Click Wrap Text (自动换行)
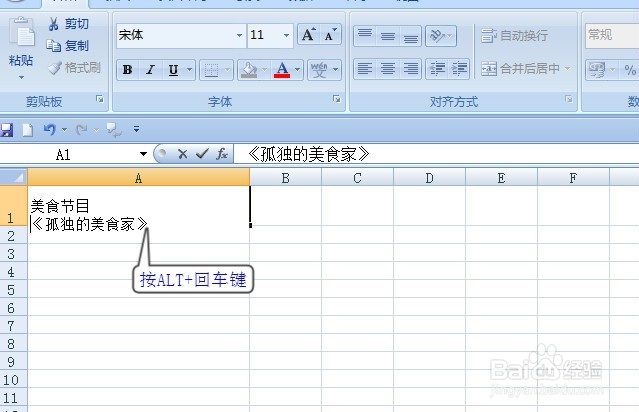The image size is (639, 412). coord(514,36)
